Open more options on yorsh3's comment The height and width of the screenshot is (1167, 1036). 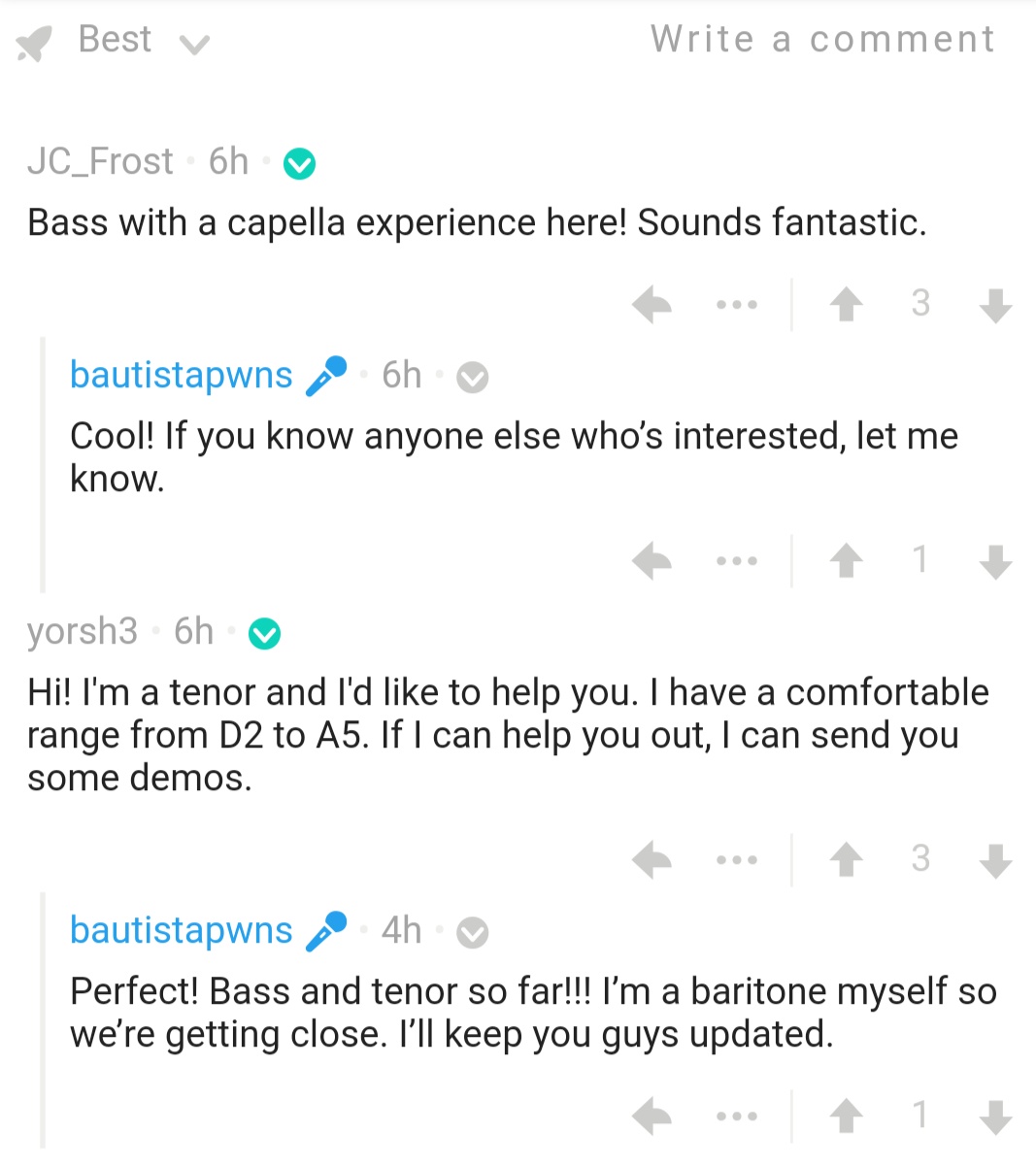click(737, 860)
